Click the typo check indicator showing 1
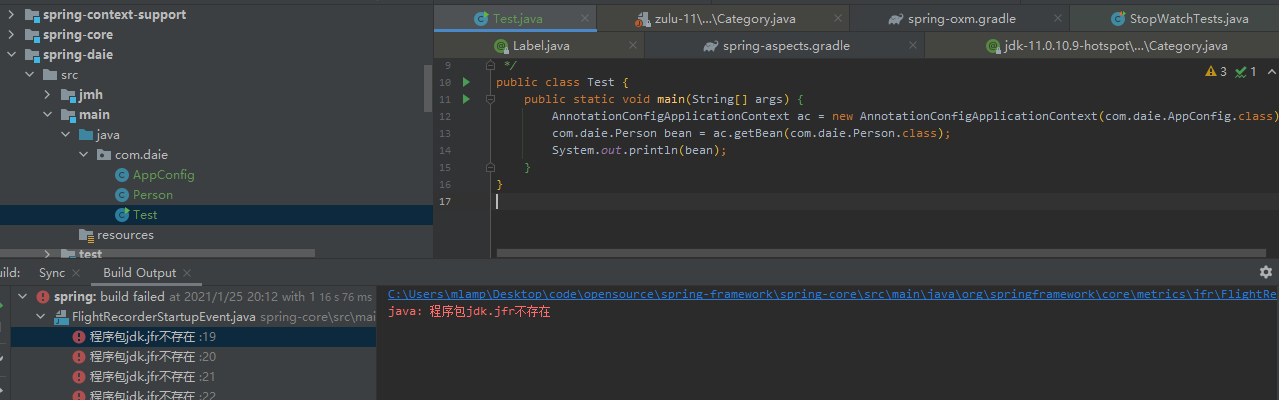 pyautogui.click(x=1246, y=72)
